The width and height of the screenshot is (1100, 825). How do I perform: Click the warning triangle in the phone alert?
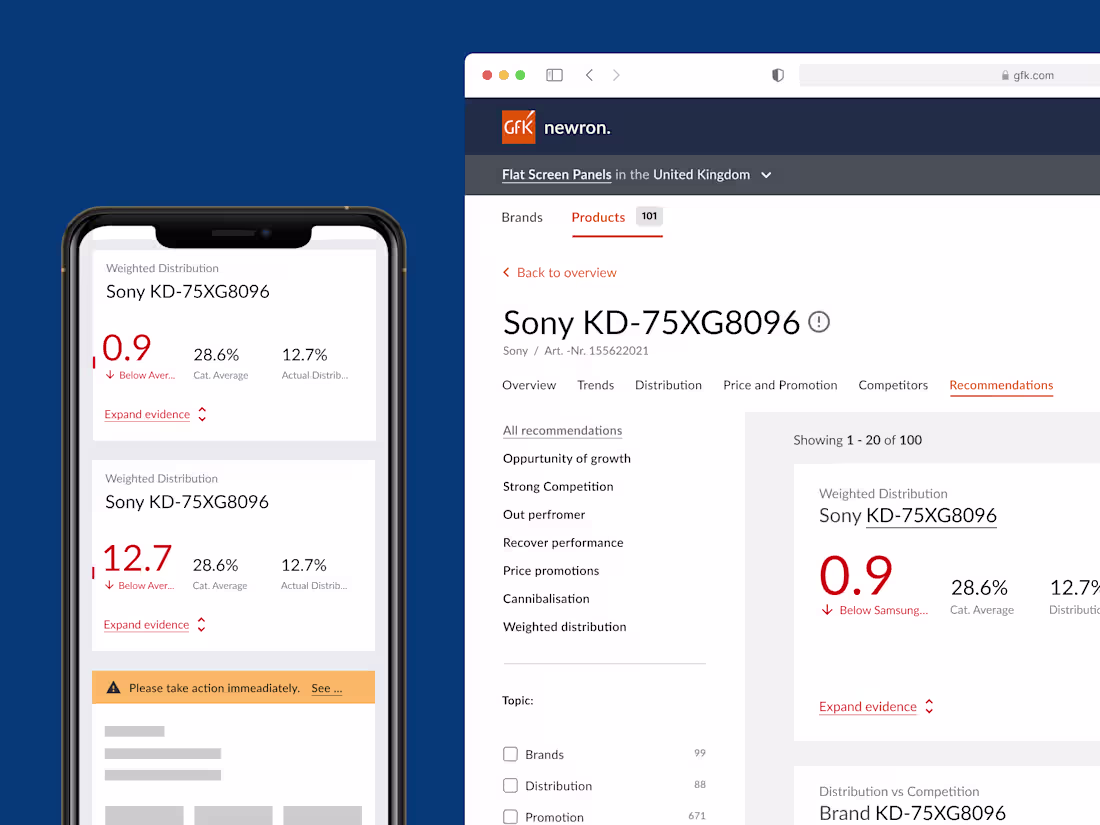coord(113,688)
